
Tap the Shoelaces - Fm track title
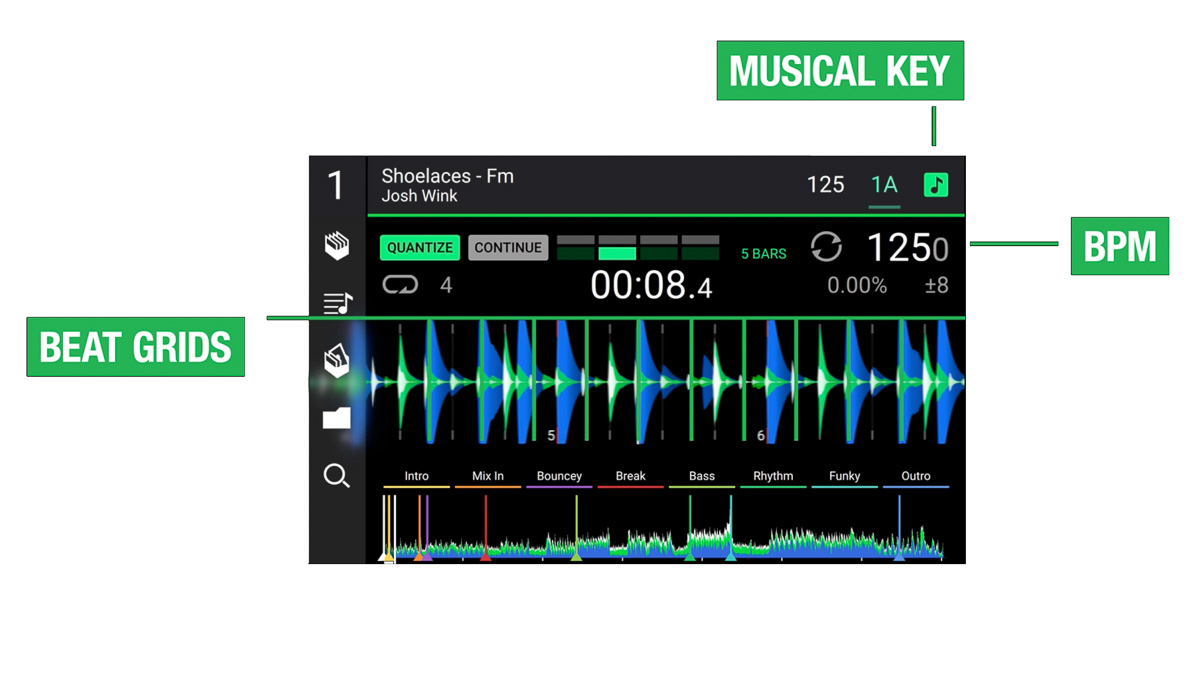click(447, 176)
